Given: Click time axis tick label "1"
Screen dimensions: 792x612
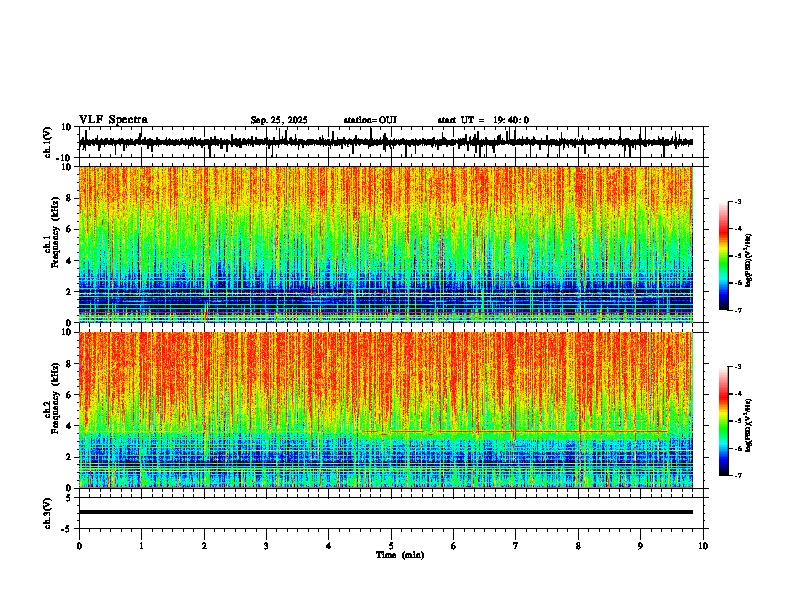Looking at the screenshot, I should tap(141, 546).
